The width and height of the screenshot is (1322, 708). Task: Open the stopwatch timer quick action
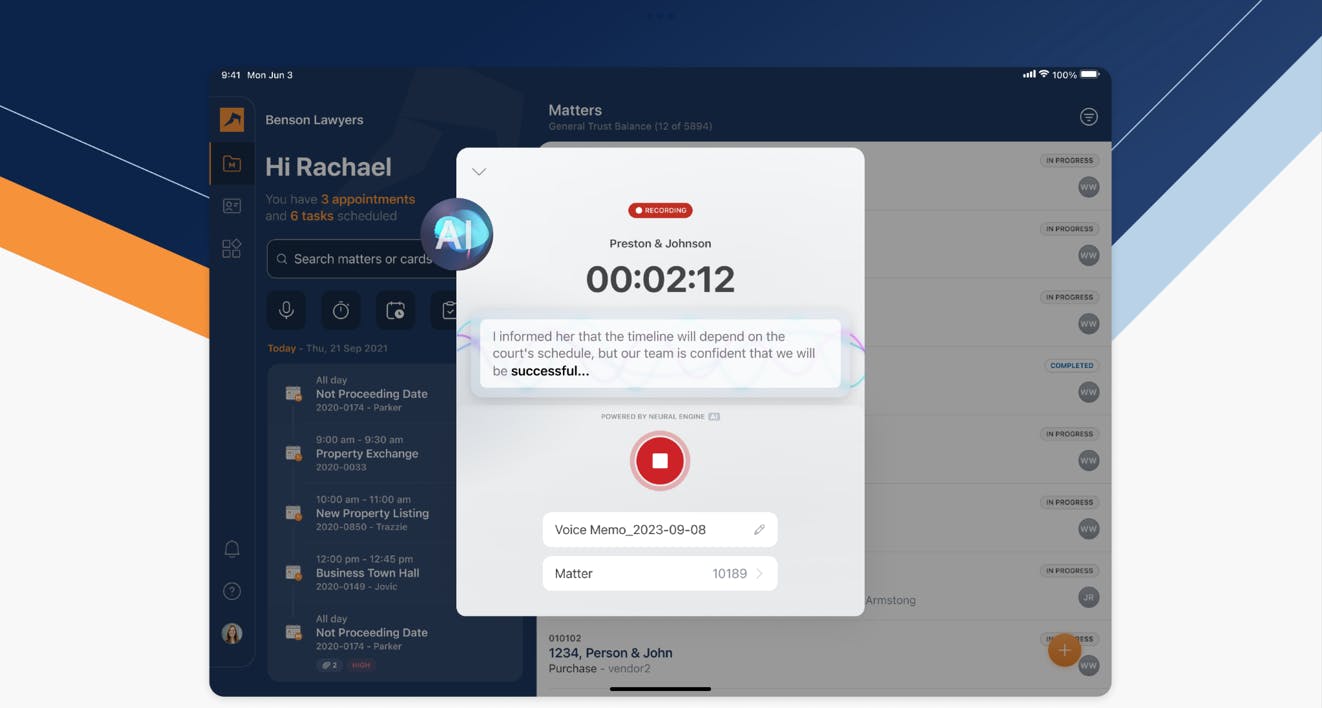pyautogui.click(x=341, y=310)
